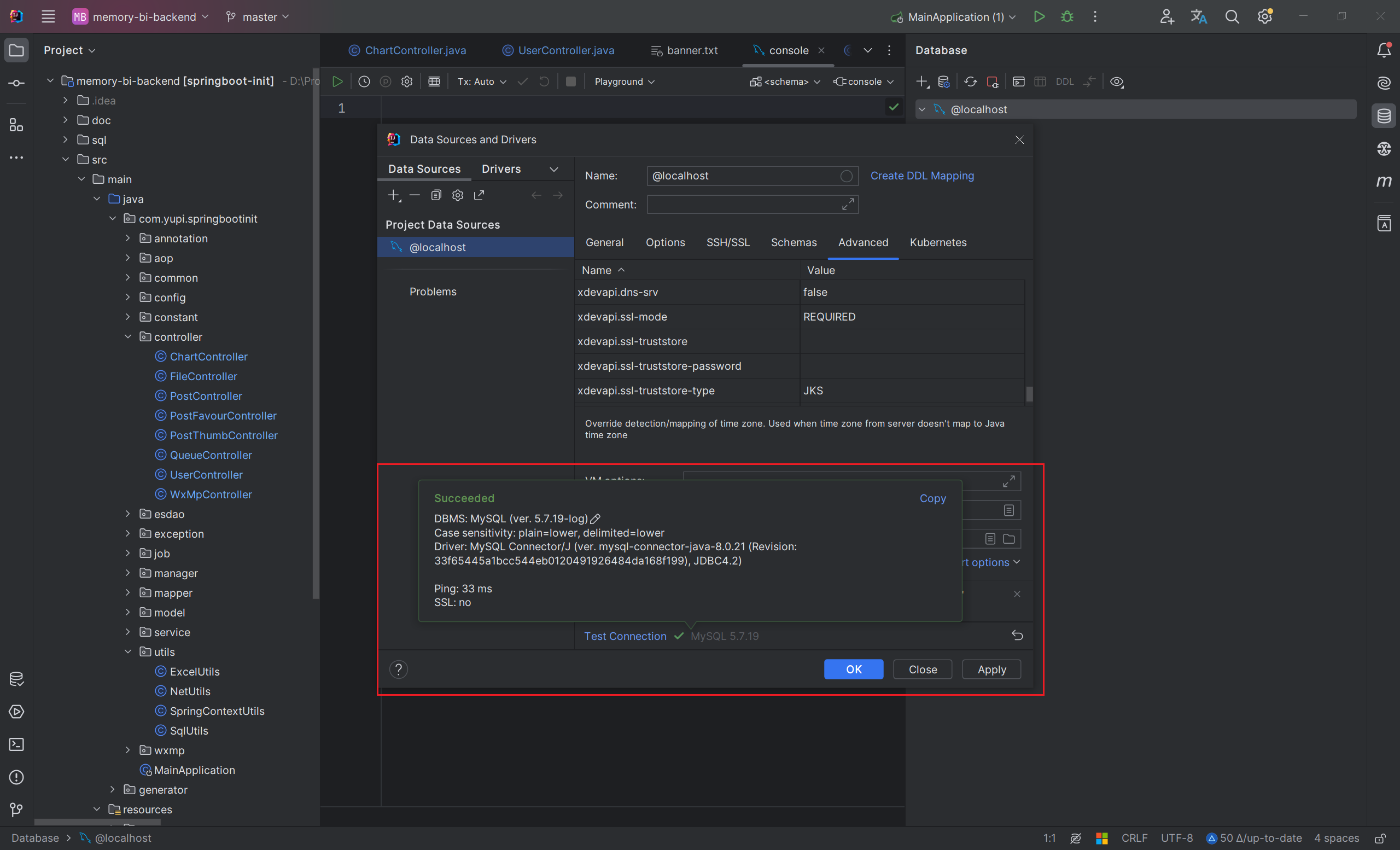Click the Refresh Data Source icon
The image size is (1400, 850).
[971, 82]
